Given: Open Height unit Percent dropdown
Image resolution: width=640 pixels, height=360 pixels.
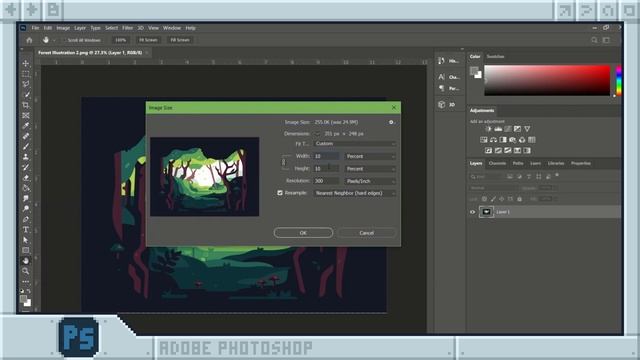Looking at the screenshot, I should pyautogui.click(x=371, y=169).
